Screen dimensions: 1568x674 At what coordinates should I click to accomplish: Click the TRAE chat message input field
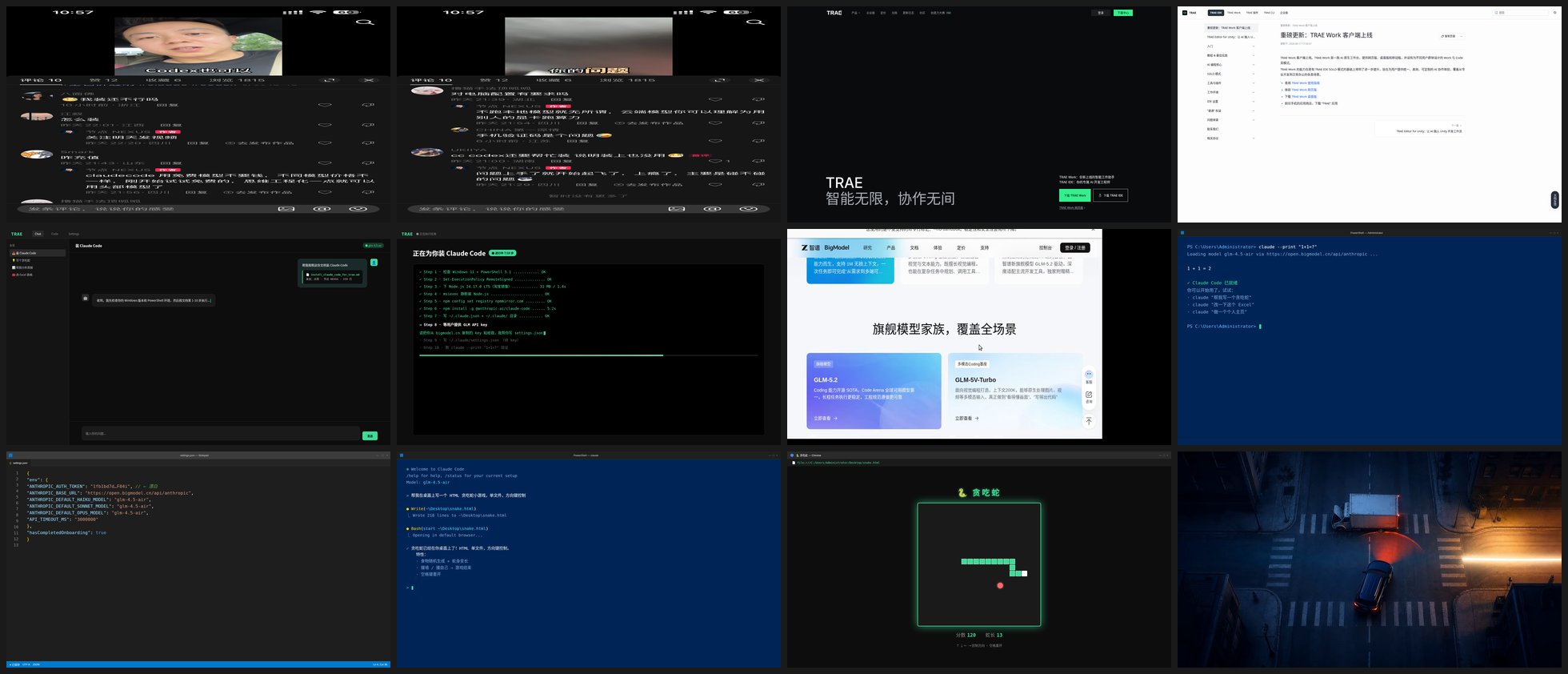(x=221, y=434)
